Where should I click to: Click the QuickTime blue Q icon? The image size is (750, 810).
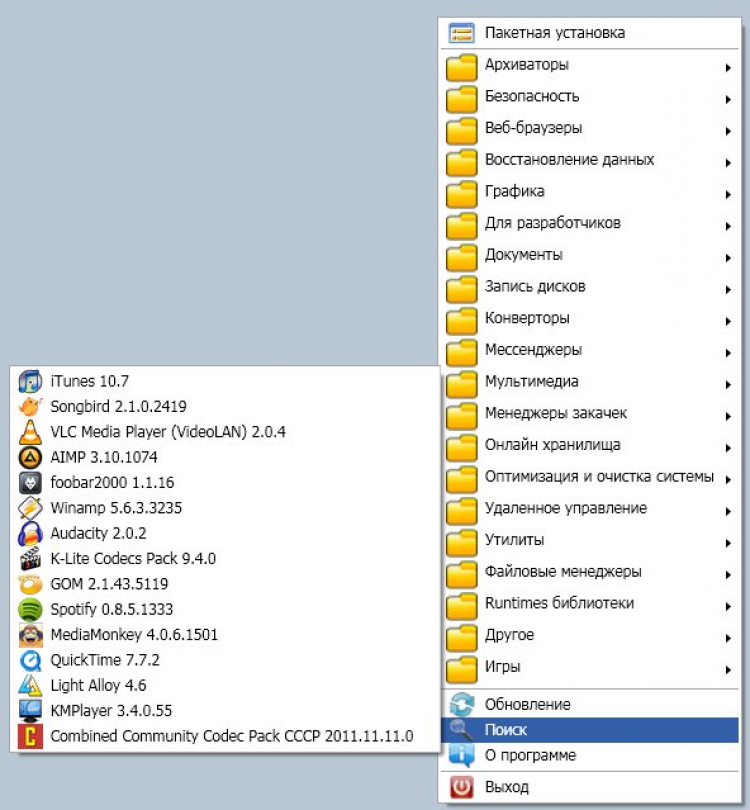point(30,660)
